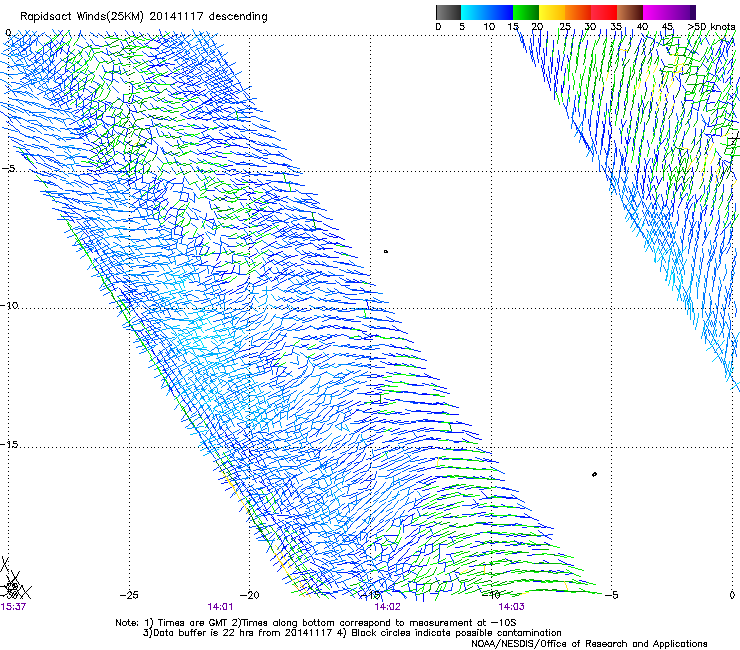Click the '-25' longitude axis label
The height and width of the screenshot is (650, 740).
[x=129, y=595]
